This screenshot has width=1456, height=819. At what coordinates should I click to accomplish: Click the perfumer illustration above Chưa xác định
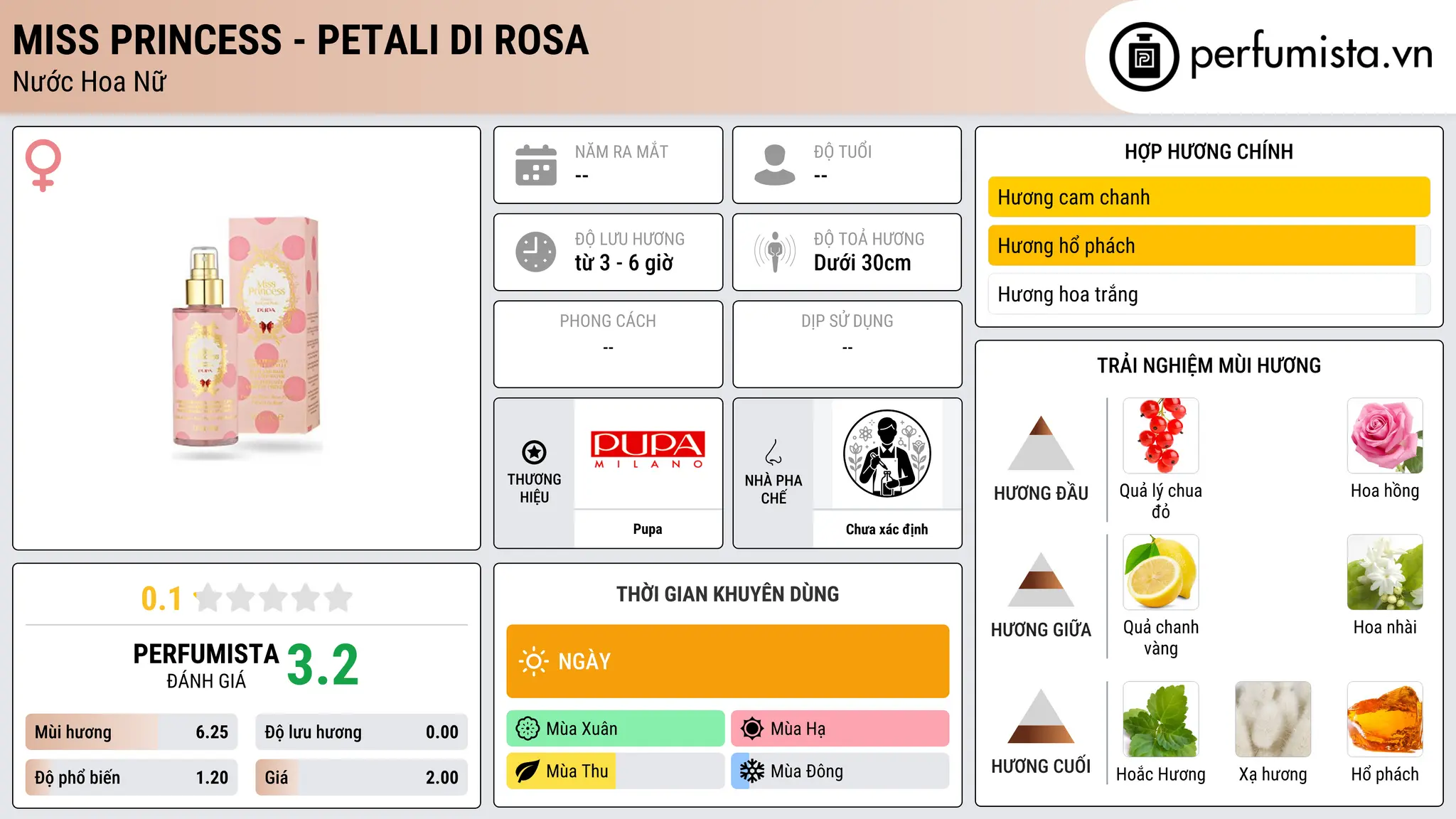(x=887, y=454)
